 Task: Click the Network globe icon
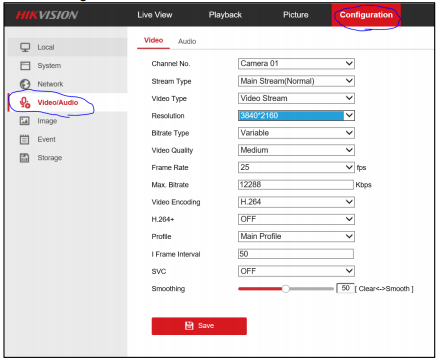click(25, 84)
